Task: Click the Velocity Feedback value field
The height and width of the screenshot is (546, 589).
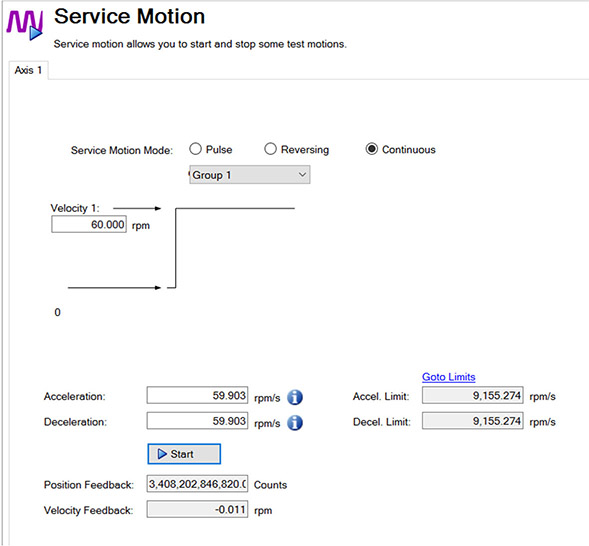Action: pyautogui.click(x=197, y=509)
